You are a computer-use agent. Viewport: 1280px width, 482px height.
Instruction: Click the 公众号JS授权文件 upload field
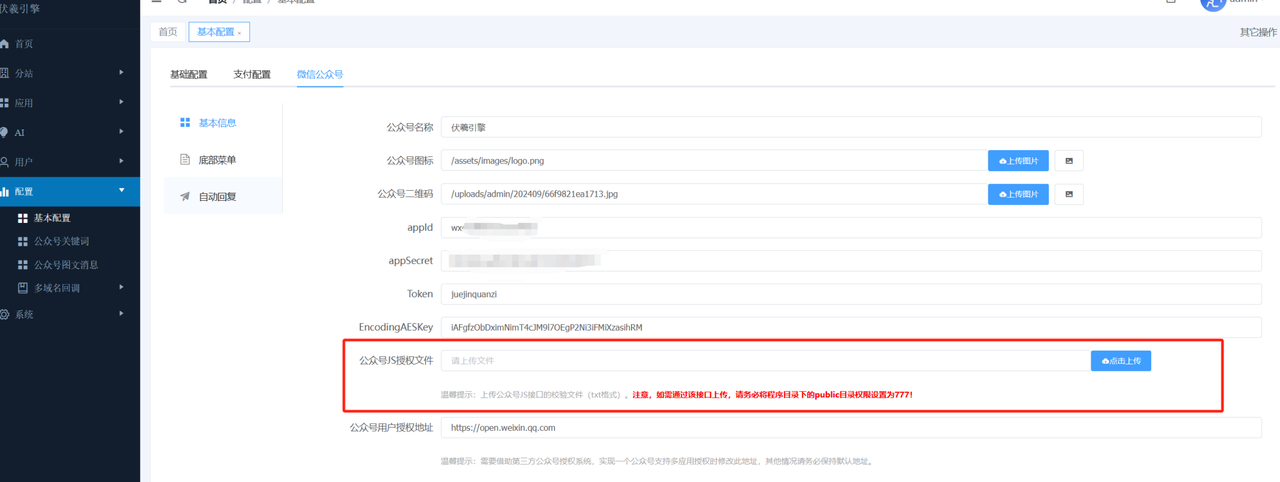click(766, 360)
